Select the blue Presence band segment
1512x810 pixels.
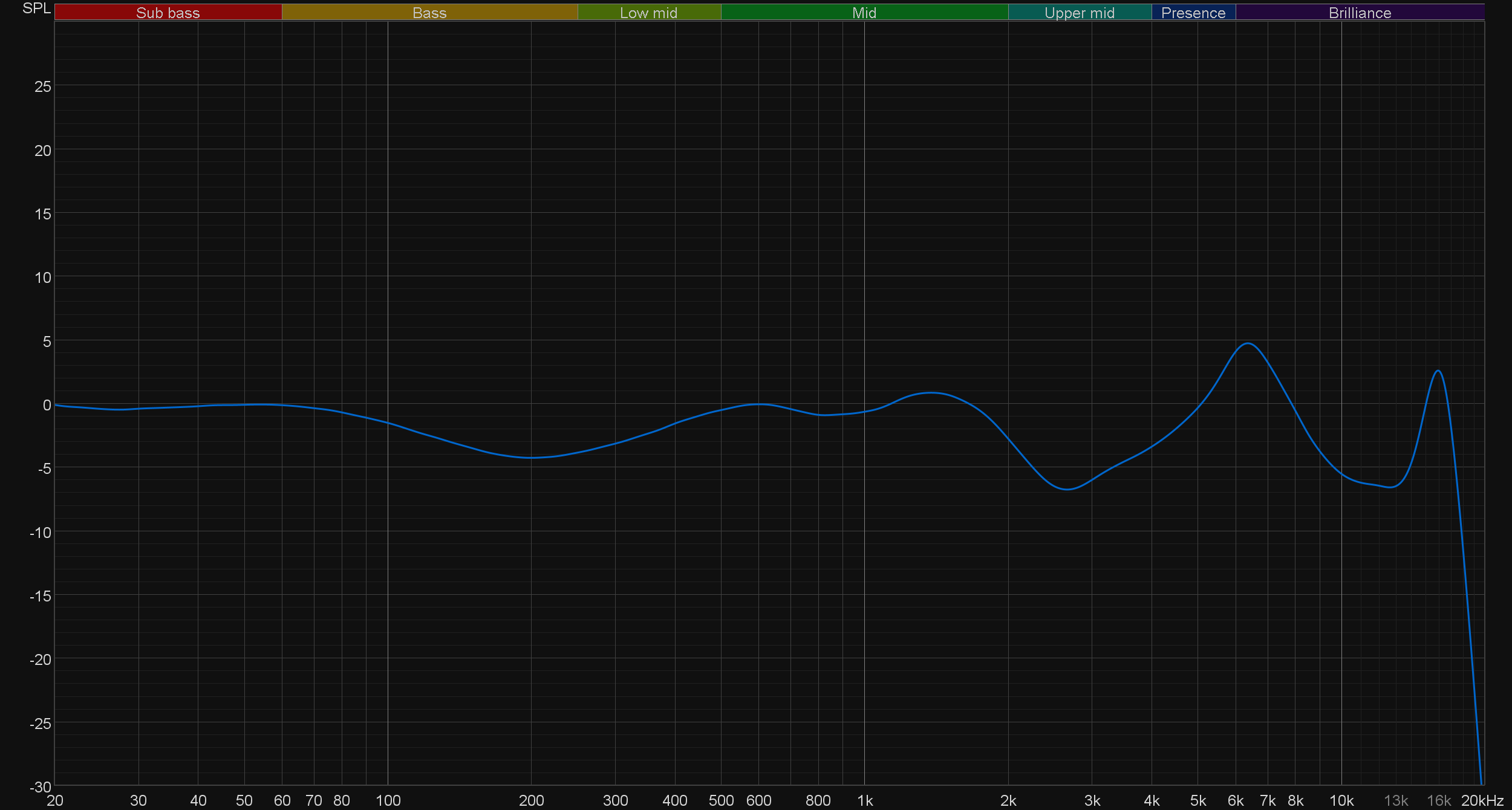point(1193,13)
